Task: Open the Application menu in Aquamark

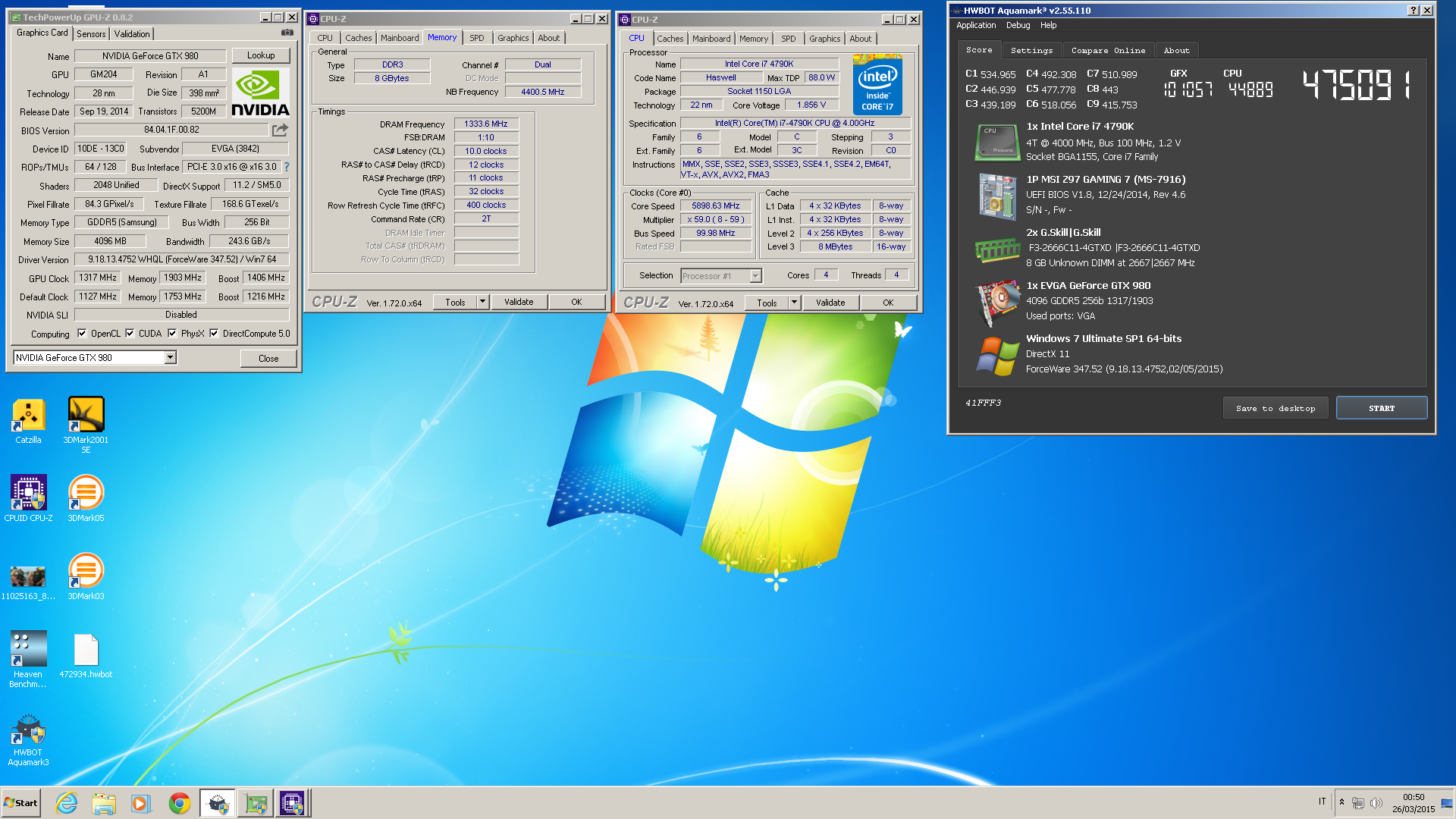Action: pos(976,25)
